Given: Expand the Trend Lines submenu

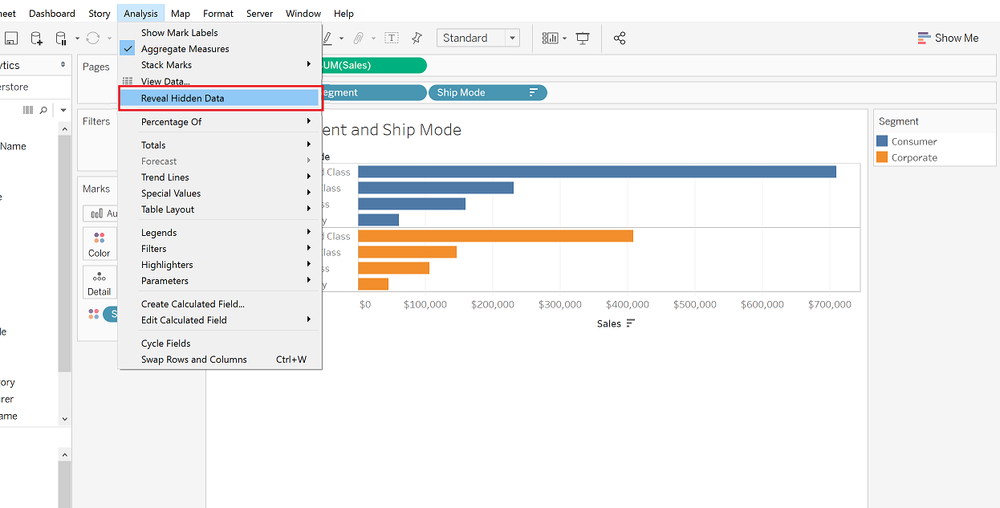Looking at the screenshot, I should pyautogui.click(x=220, y=177).
